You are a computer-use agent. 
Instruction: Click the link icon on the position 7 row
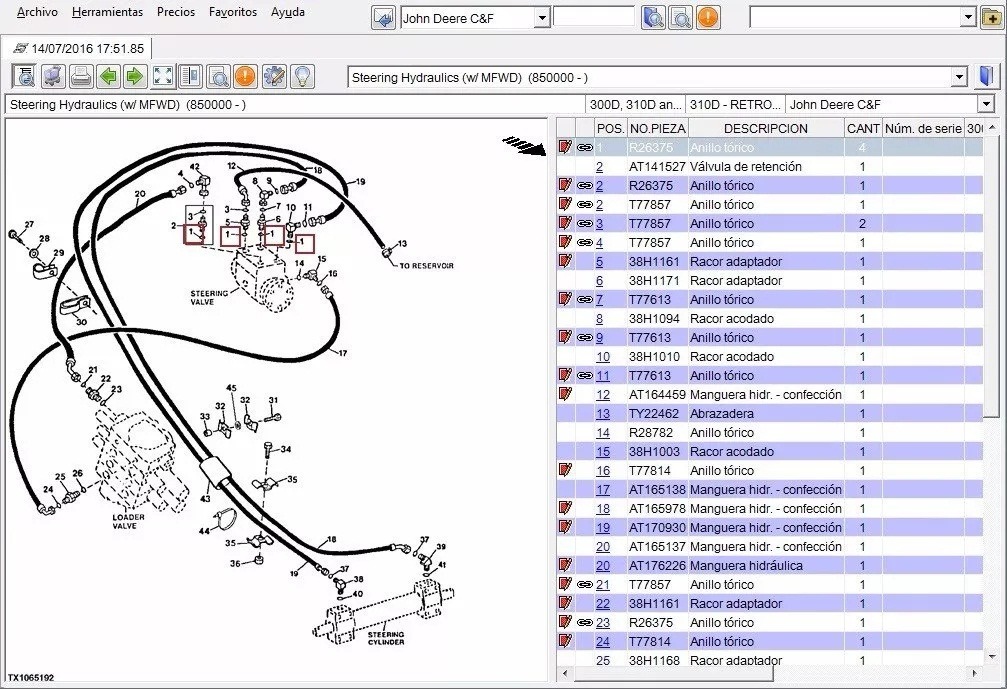(585, 299)
